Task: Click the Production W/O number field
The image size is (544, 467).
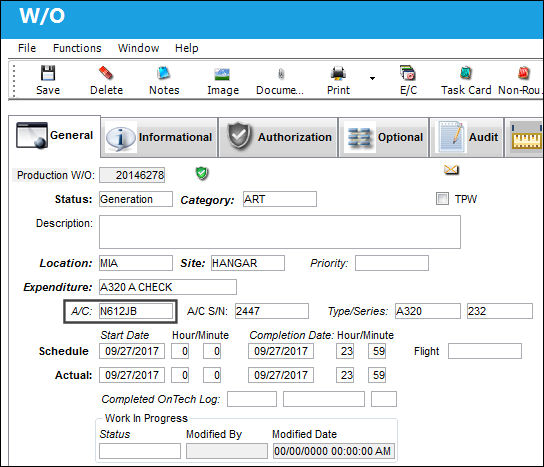Action: (132, 175)
